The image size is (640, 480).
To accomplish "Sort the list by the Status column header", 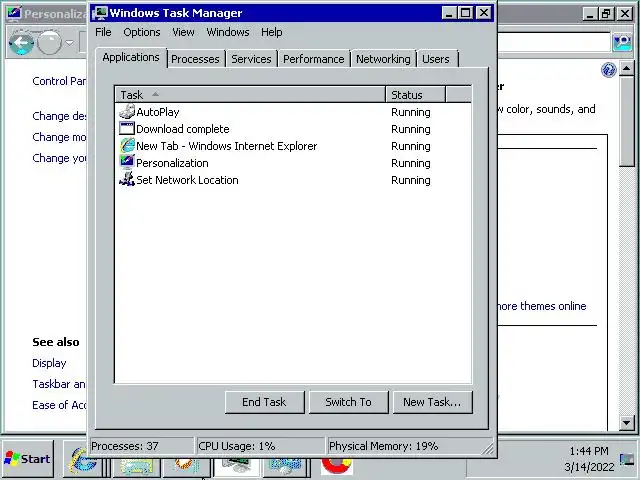I will [x=416, y=95].
